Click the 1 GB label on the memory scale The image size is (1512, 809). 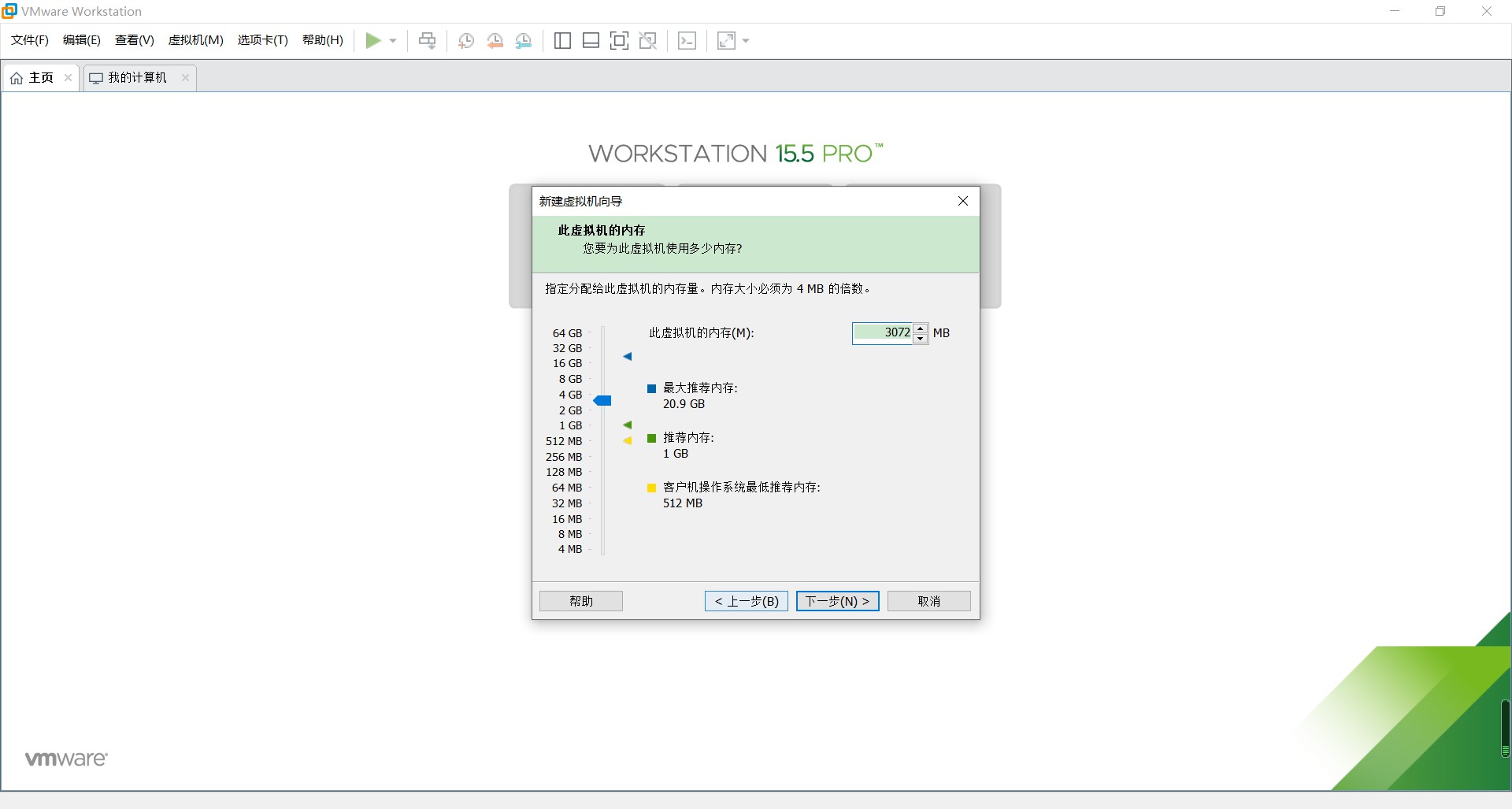[570, 425]
